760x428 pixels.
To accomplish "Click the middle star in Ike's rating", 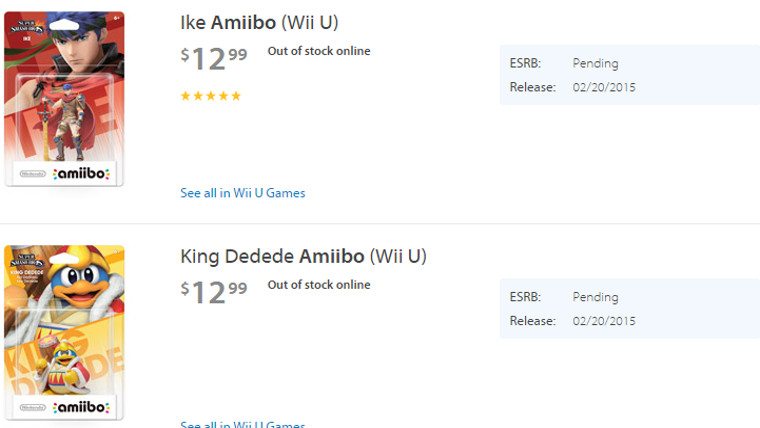I will pyautogui.click(x=211, y=96).
